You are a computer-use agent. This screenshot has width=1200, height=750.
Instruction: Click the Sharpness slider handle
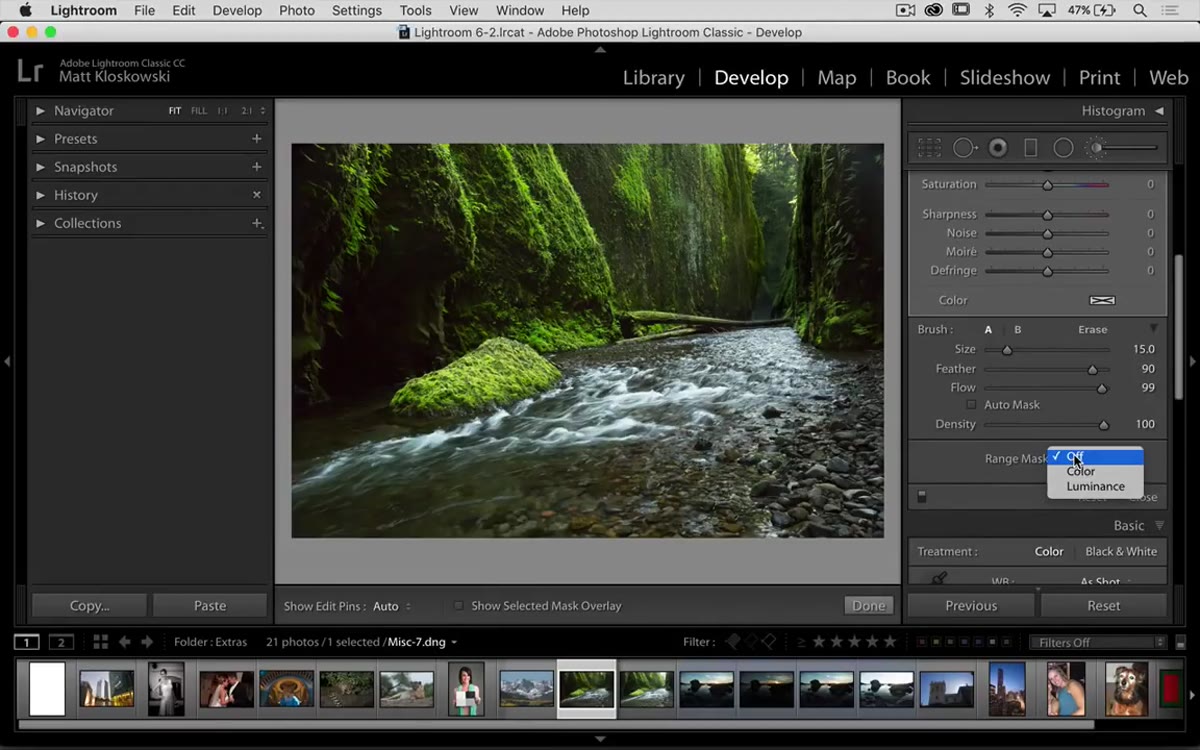click(x=1048, y=215)
